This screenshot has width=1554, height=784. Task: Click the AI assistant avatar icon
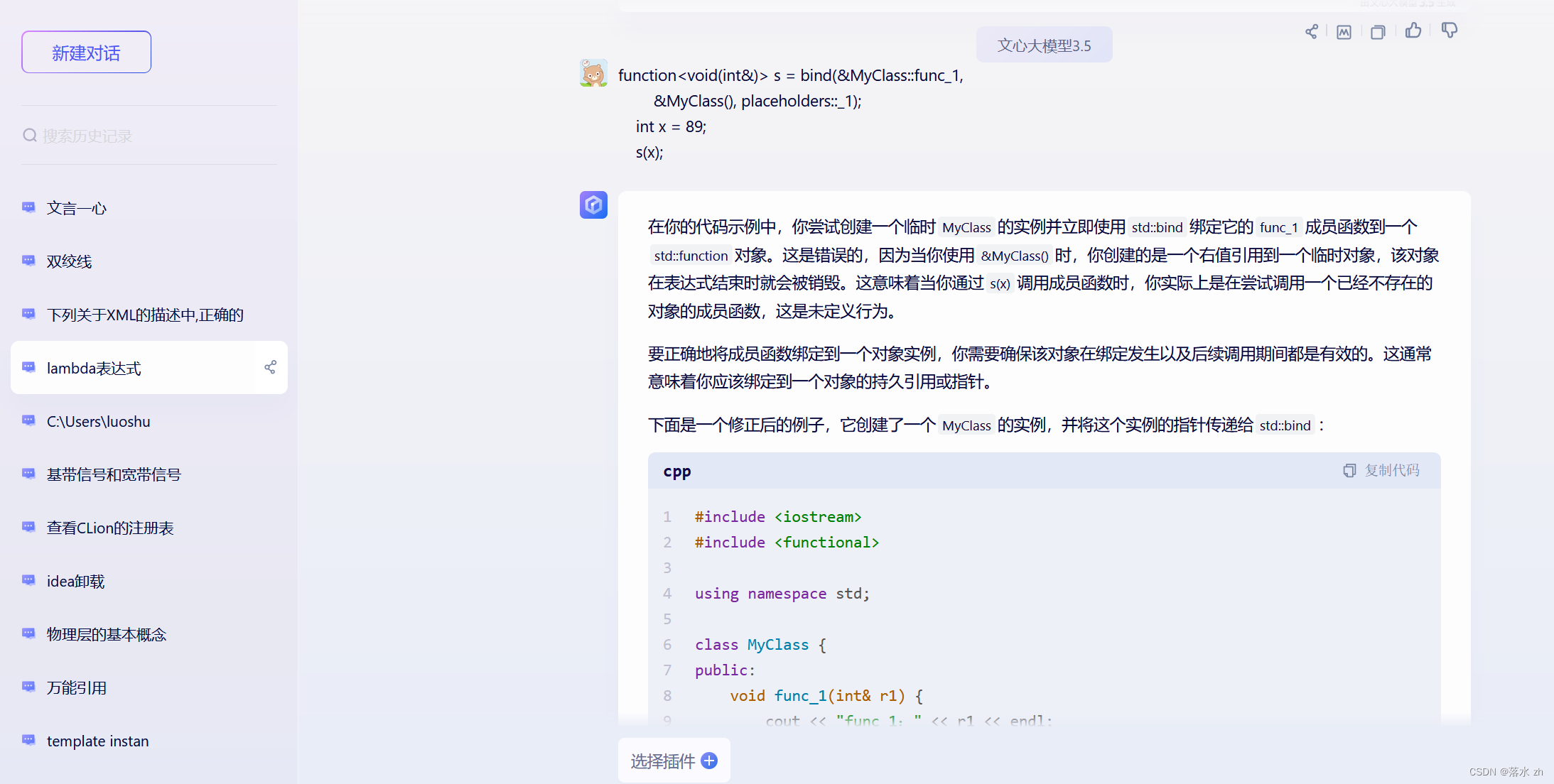pyautogui.click(x=593, y=205)
